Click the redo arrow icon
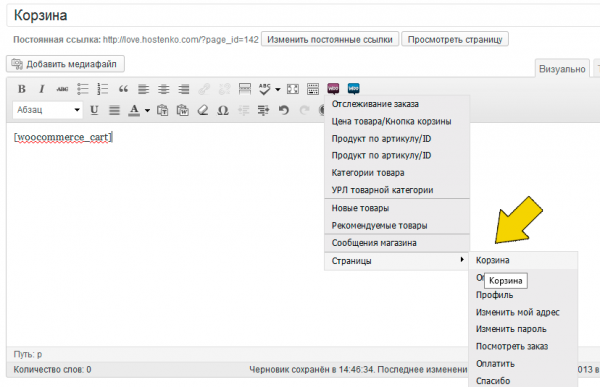This screenshot has width=600, height=387. pos(304,110)
